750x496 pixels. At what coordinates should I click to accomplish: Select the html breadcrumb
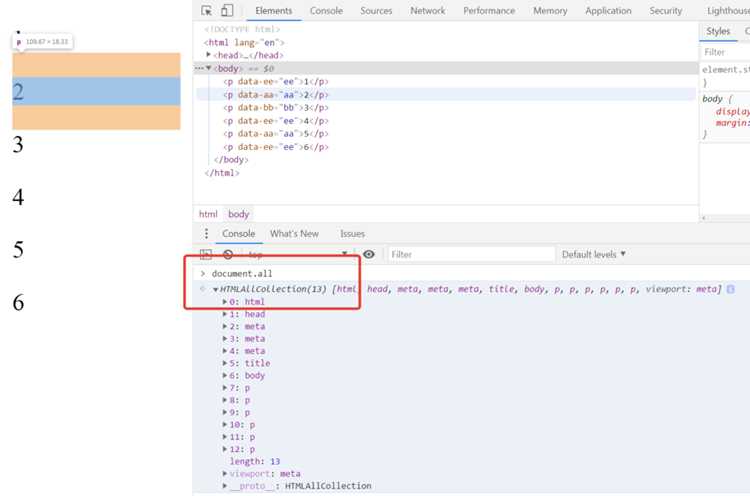(x=208, y=214)
